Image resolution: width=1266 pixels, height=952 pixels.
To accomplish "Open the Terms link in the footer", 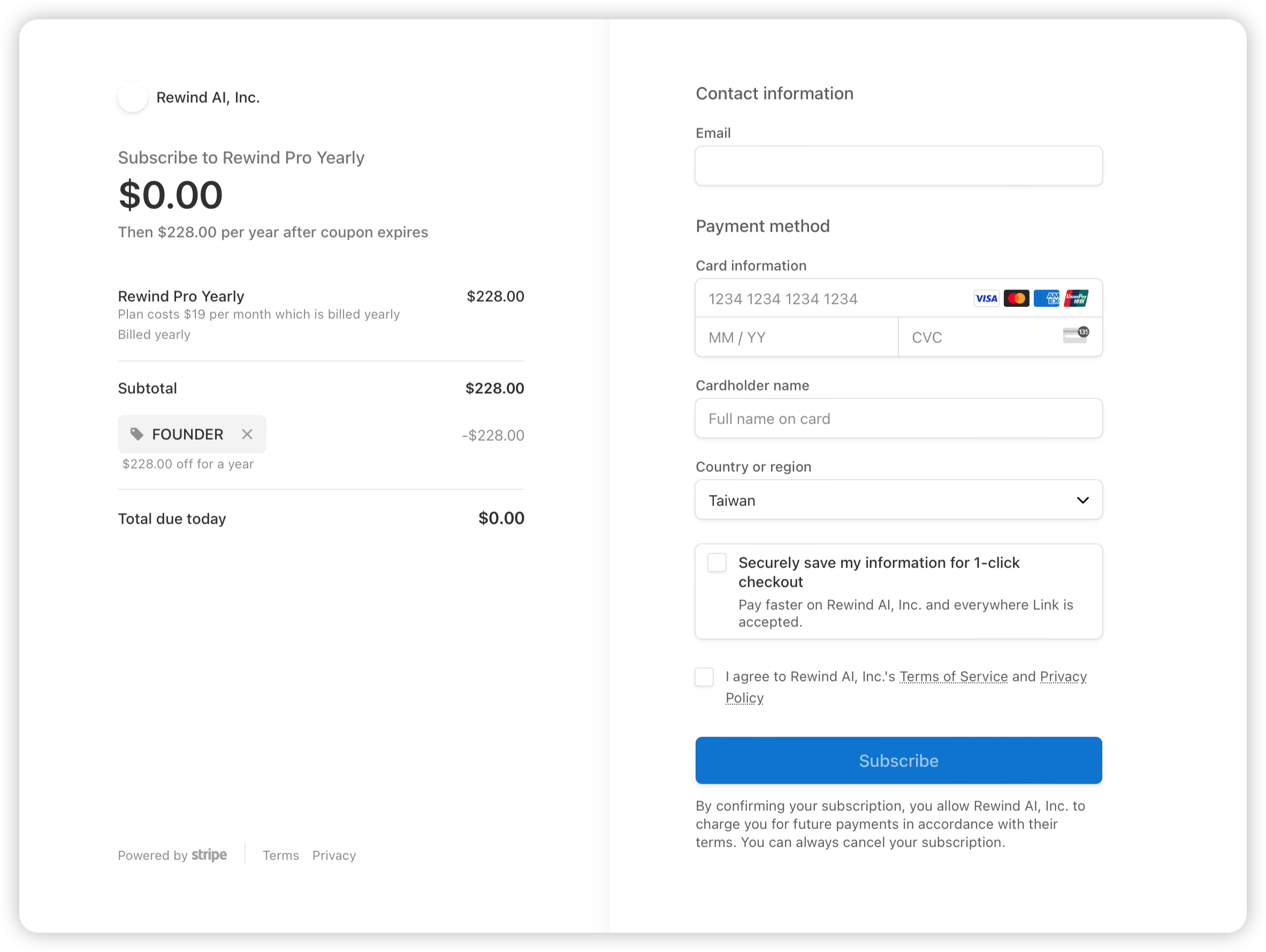I will click(280, 856).
